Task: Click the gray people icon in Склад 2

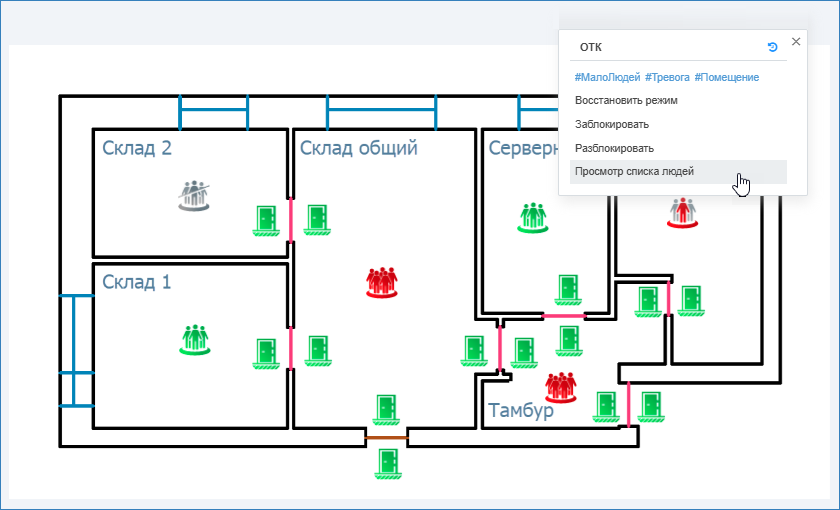Action: coord(196,194)
